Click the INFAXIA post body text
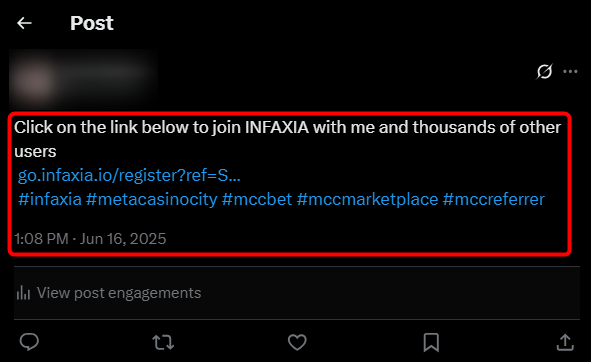The width and height of the screenshot is (591, 362). [288, 139]
